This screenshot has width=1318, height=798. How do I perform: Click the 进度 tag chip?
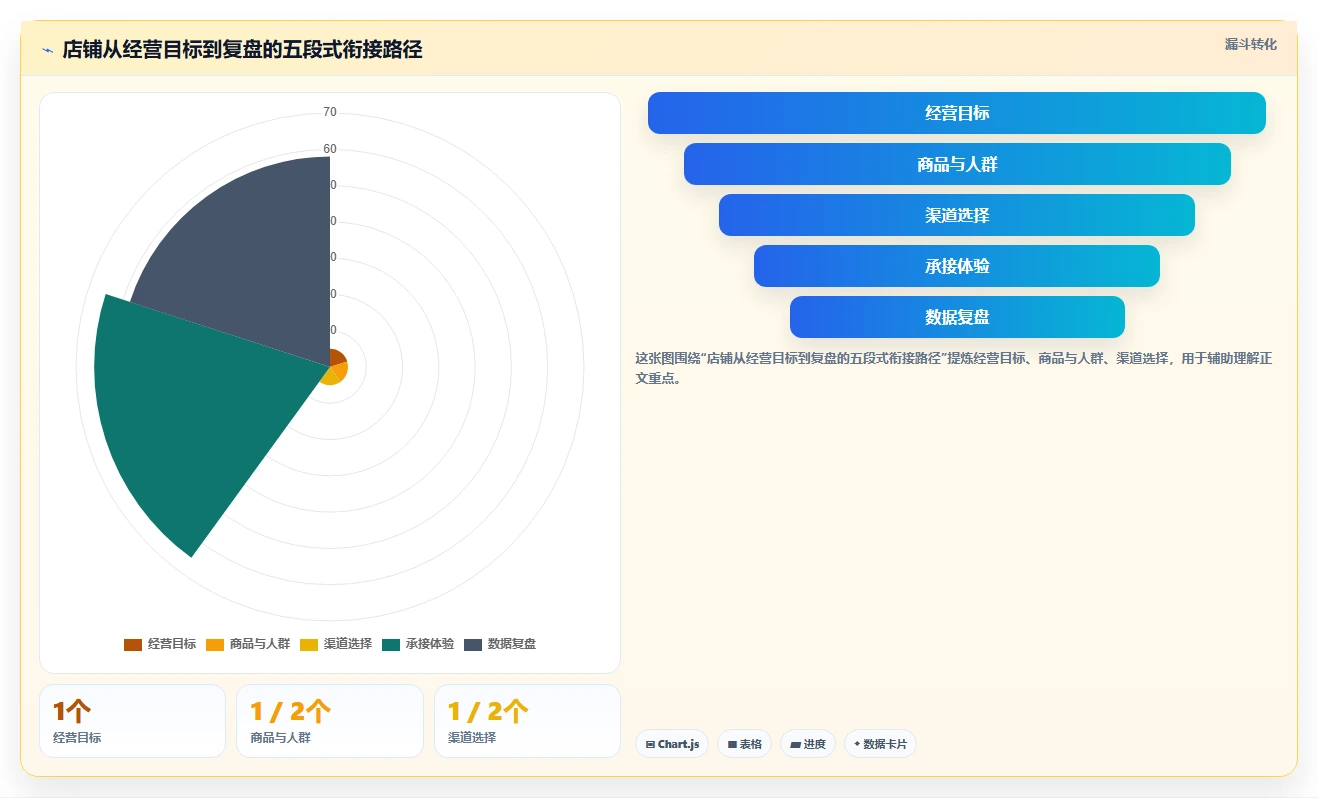808,744
